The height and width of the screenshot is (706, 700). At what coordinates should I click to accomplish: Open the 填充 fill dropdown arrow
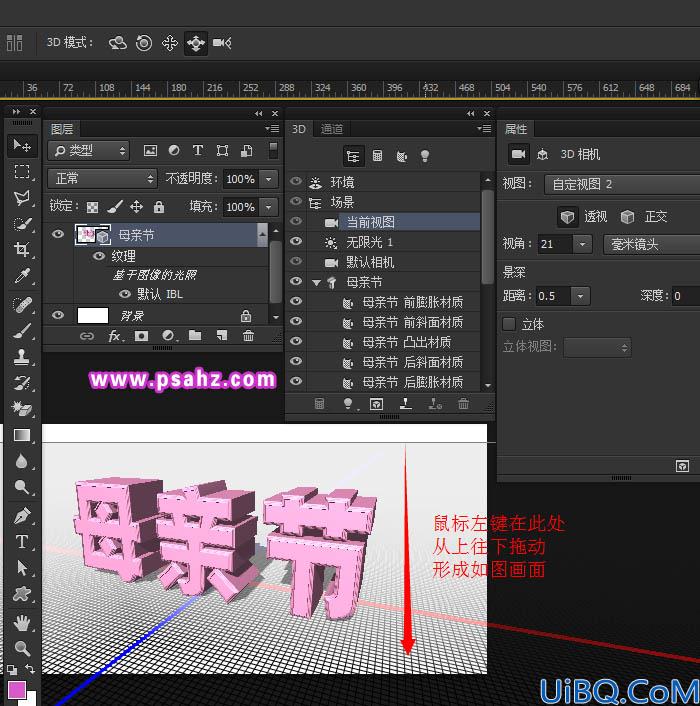point(269,207)
